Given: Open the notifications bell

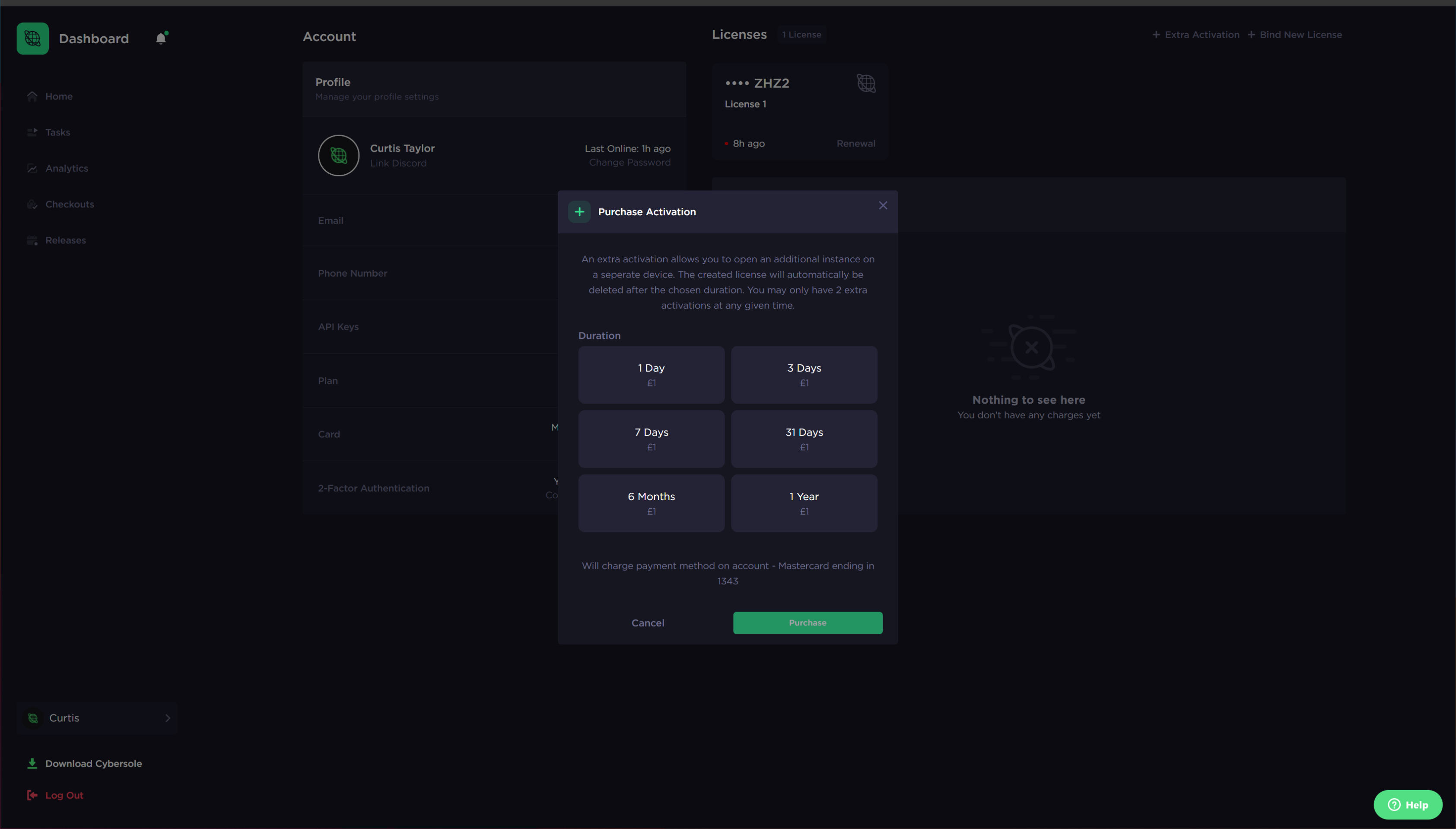Looking at the screenshot, I should pyautogui.click(x=161, y=38).
